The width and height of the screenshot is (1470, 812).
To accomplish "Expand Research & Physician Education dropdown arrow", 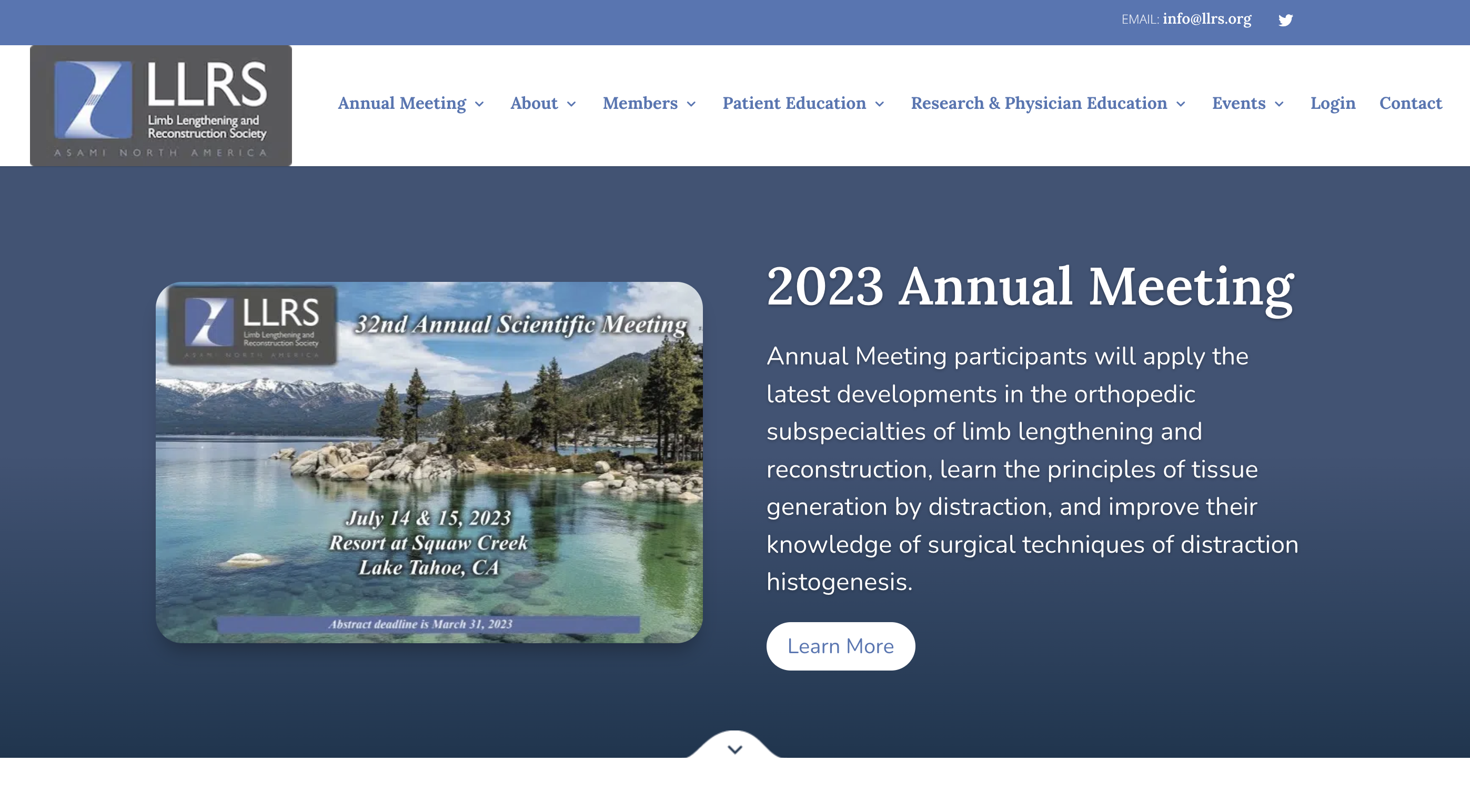I will point(1181,104).
